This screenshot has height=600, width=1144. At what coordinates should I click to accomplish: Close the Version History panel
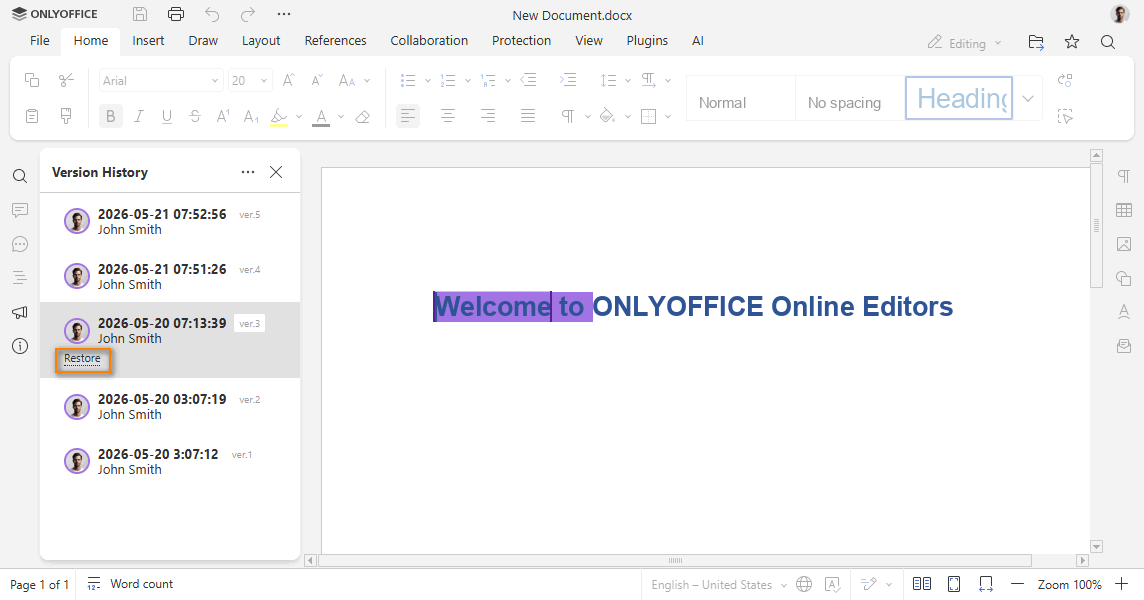276,172
